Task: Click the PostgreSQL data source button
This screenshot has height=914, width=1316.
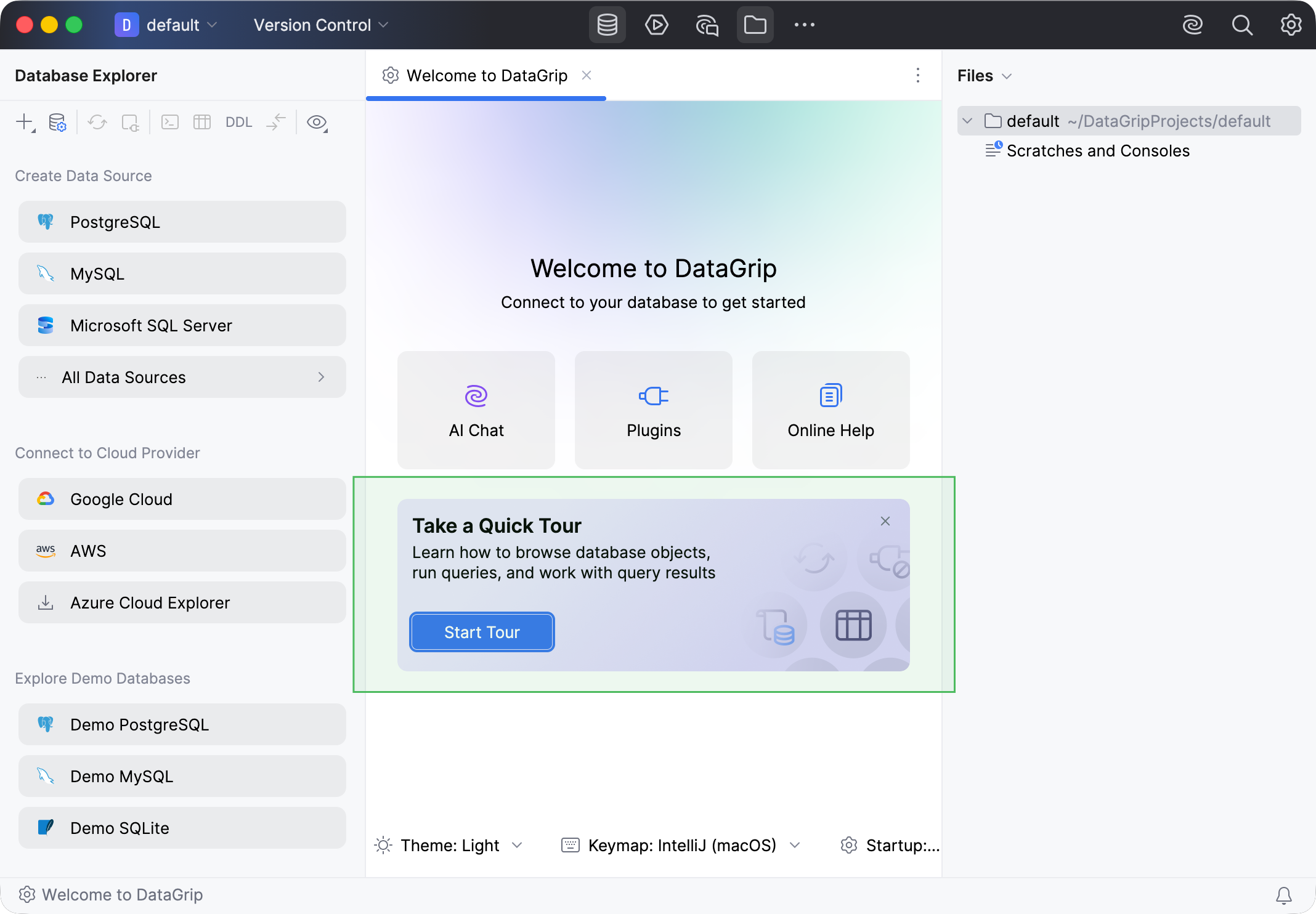Action: coord(182,222)
